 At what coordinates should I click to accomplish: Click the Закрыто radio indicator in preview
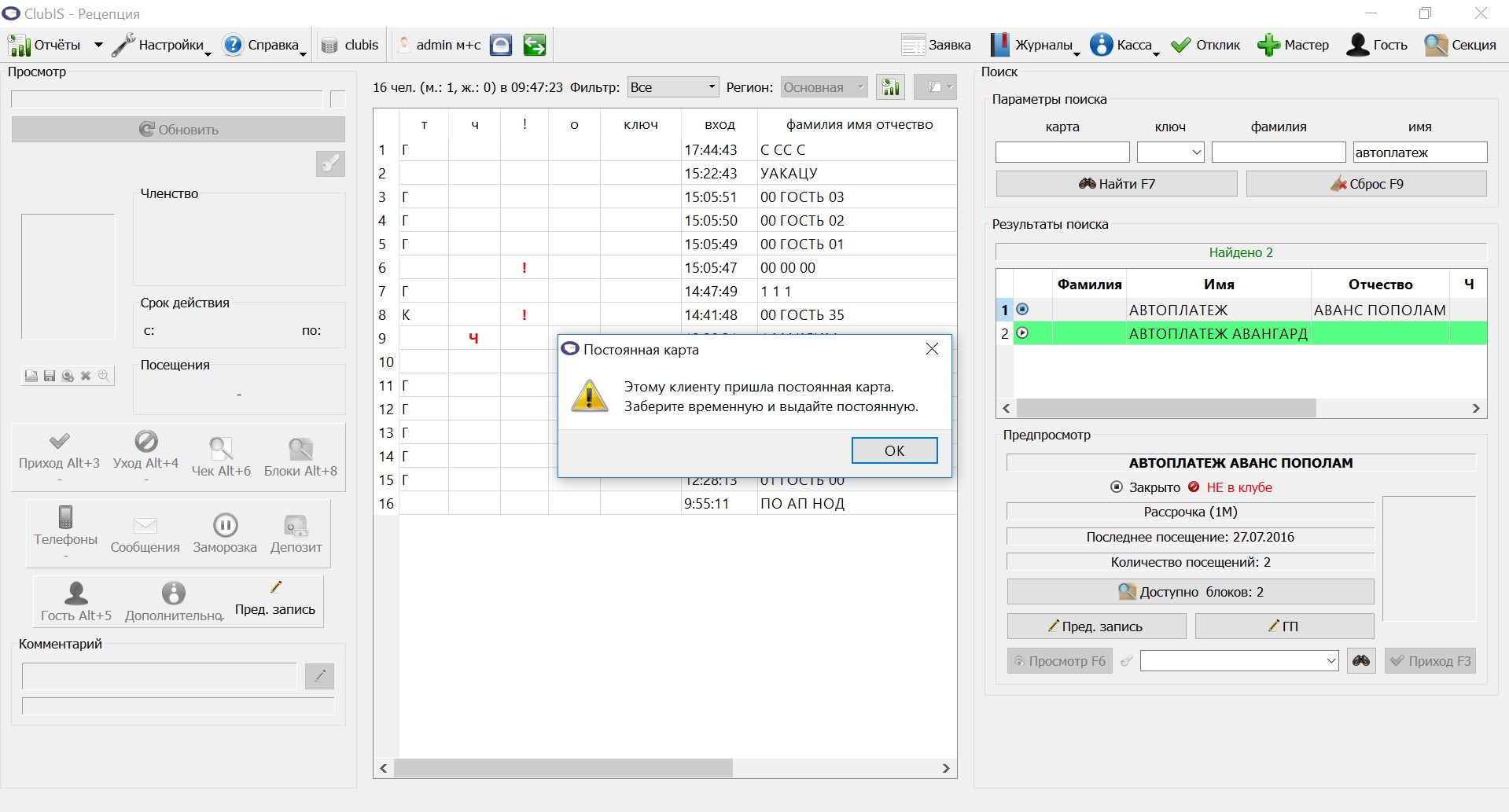click(1117, 487)
